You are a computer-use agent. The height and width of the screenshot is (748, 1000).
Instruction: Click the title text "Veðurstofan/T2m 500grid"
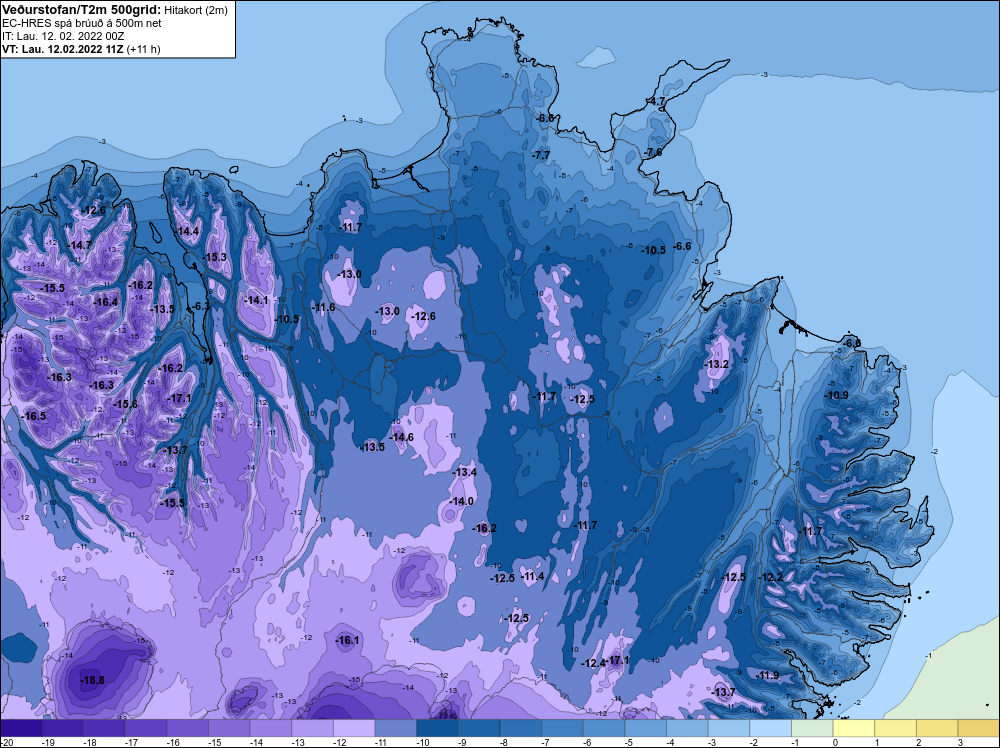point(82,10)
